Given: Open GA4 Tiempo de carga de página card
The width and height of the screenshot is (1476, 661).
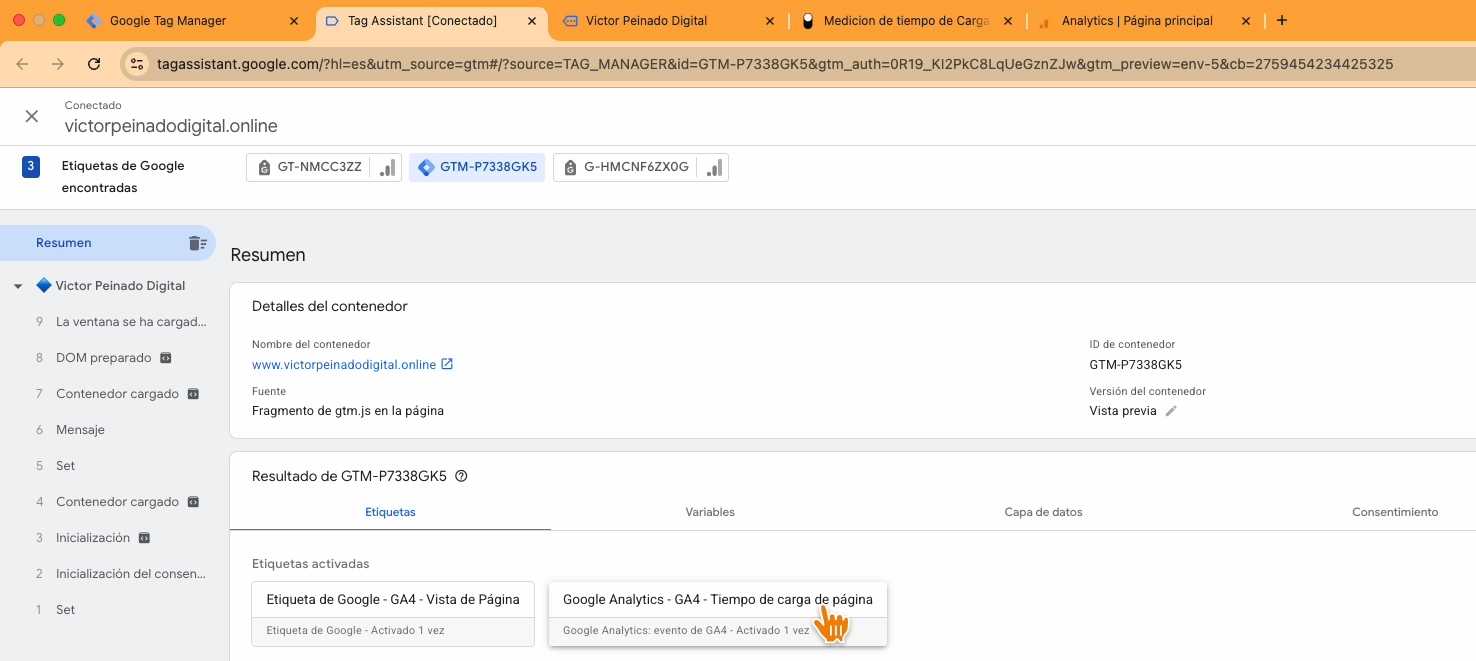Looking at the screenshot, I should tap(718, 614).
